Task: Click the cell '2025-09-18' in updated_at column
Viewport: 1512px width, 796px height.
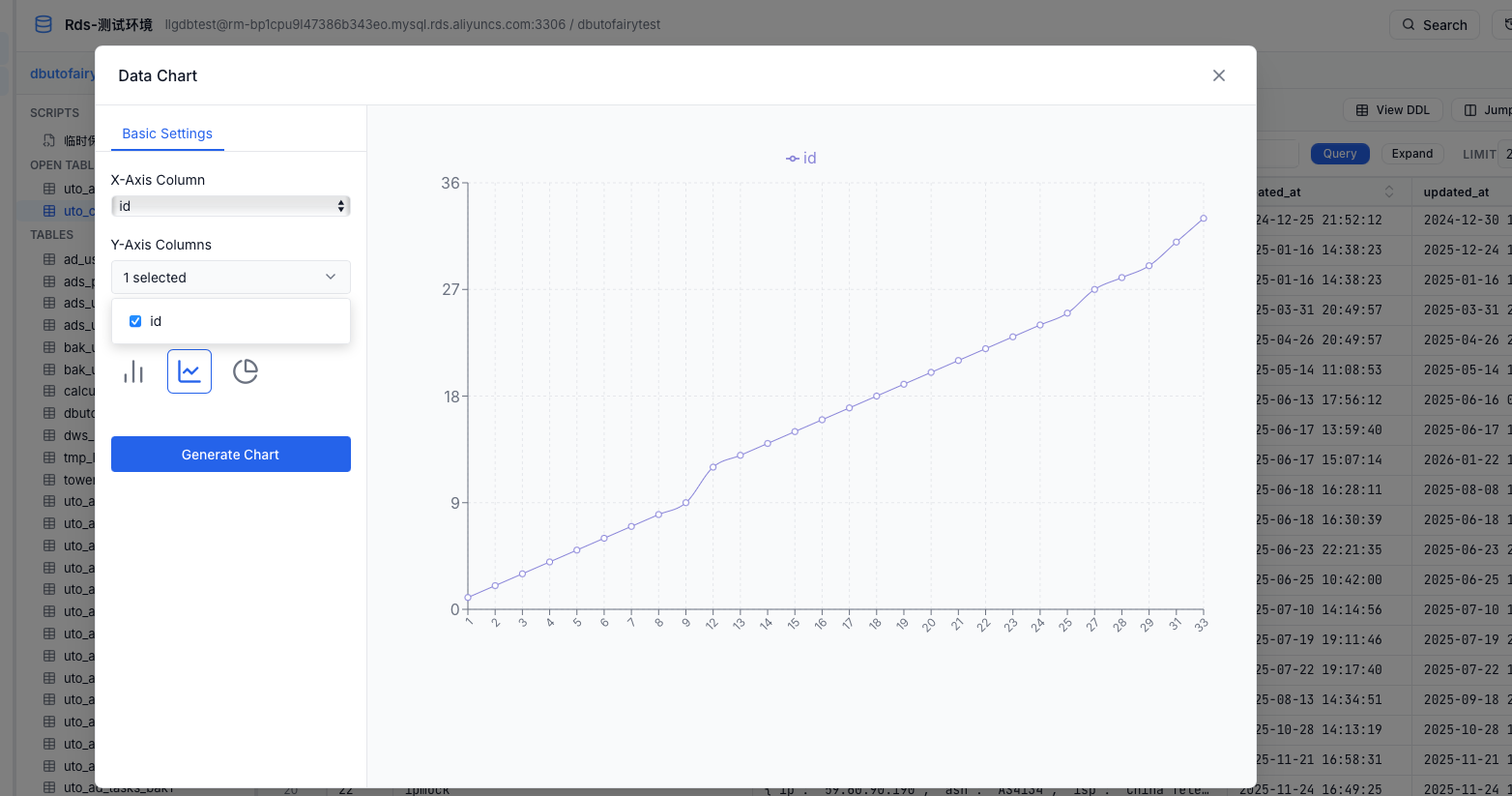Action: pyautogui.click(x=1461, y=699)
